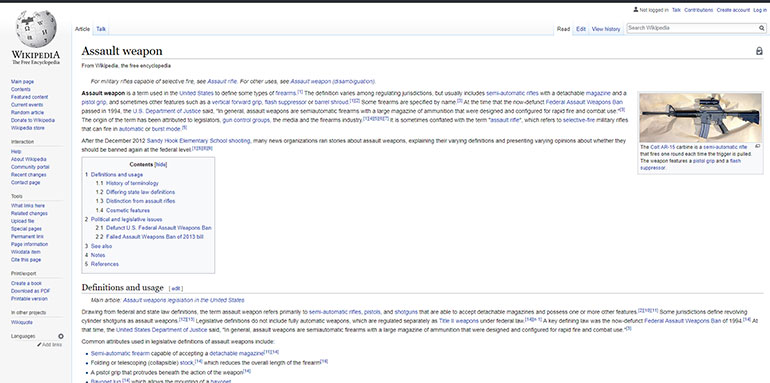
Task: Jump to Failed Assault Weapons Ban of 2013 bill
Action: coord(155,237)
